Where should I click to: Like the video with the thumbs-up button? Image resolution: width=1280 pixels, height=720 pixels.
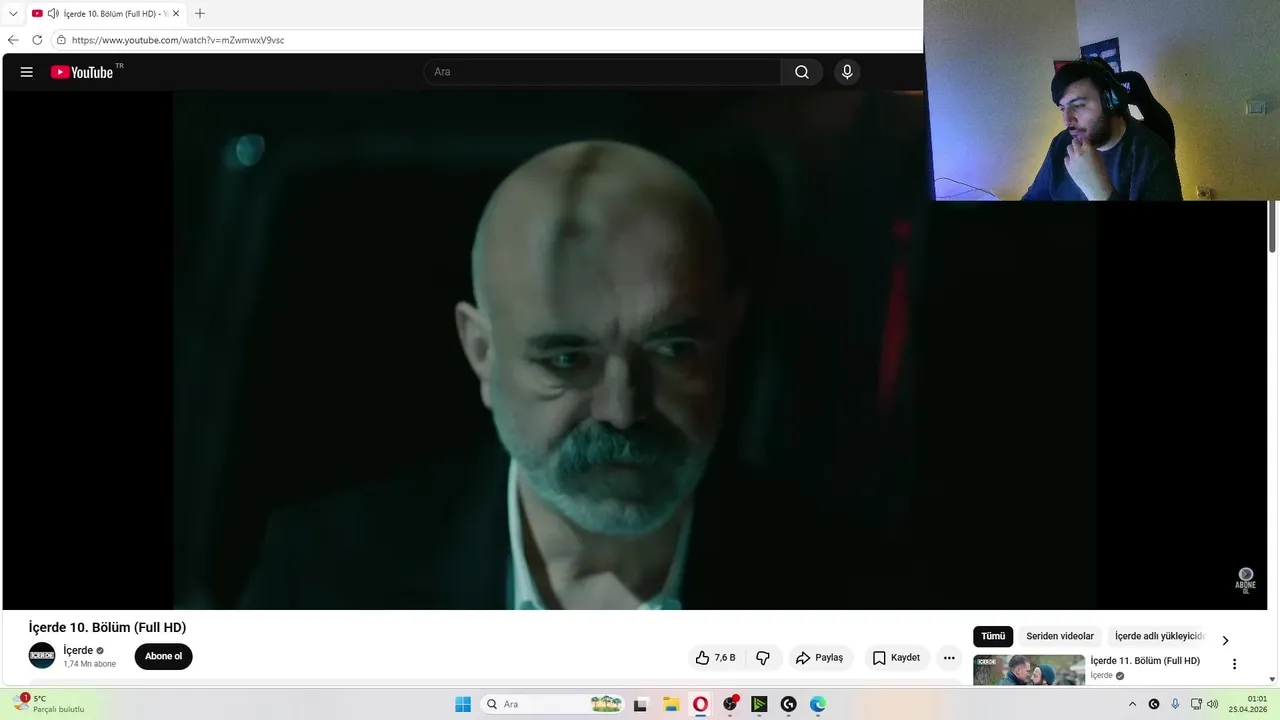point(715,657)
